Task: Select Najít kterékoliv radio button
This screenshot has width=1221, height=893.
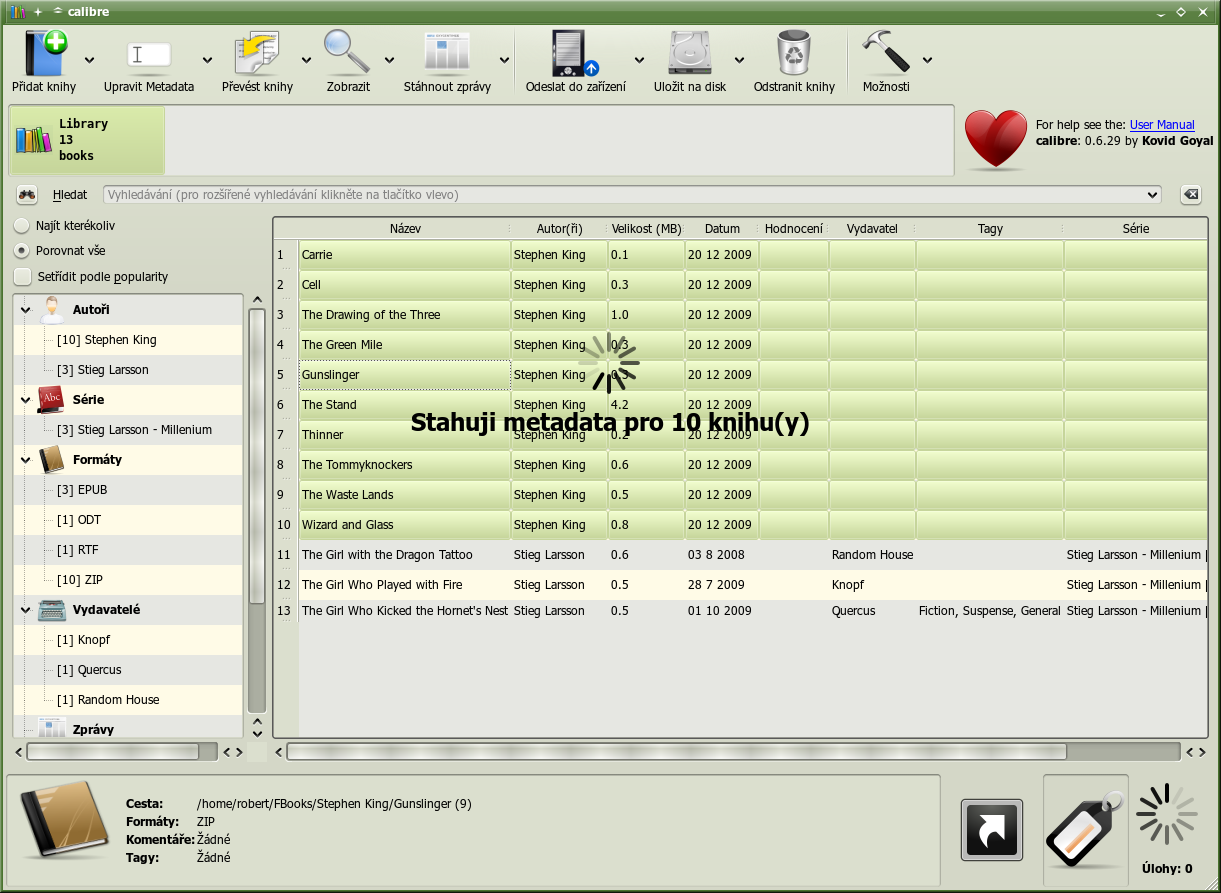Action: coord(21,227)
